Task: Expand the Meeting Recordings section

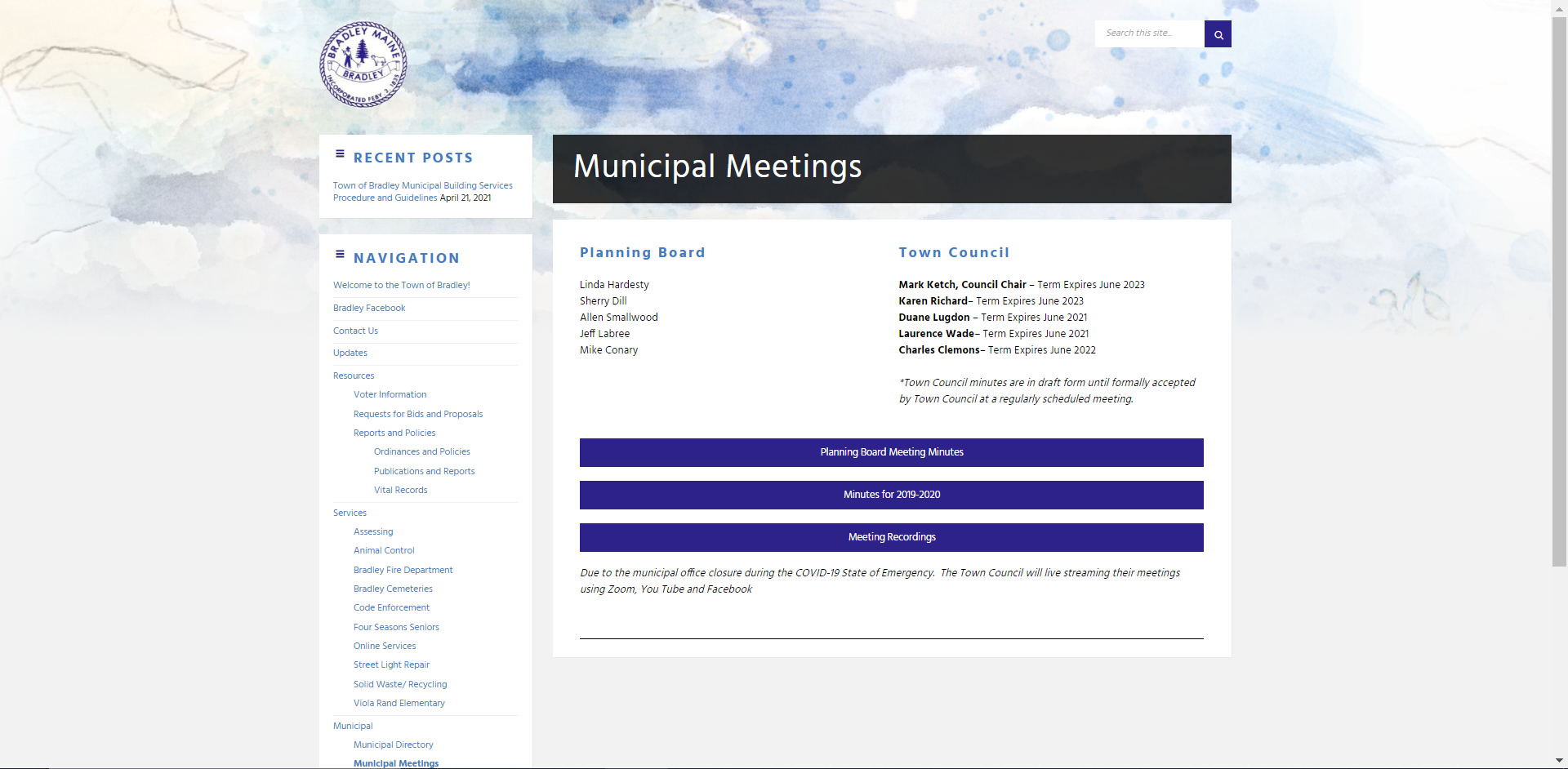Action: click(891, 537)
